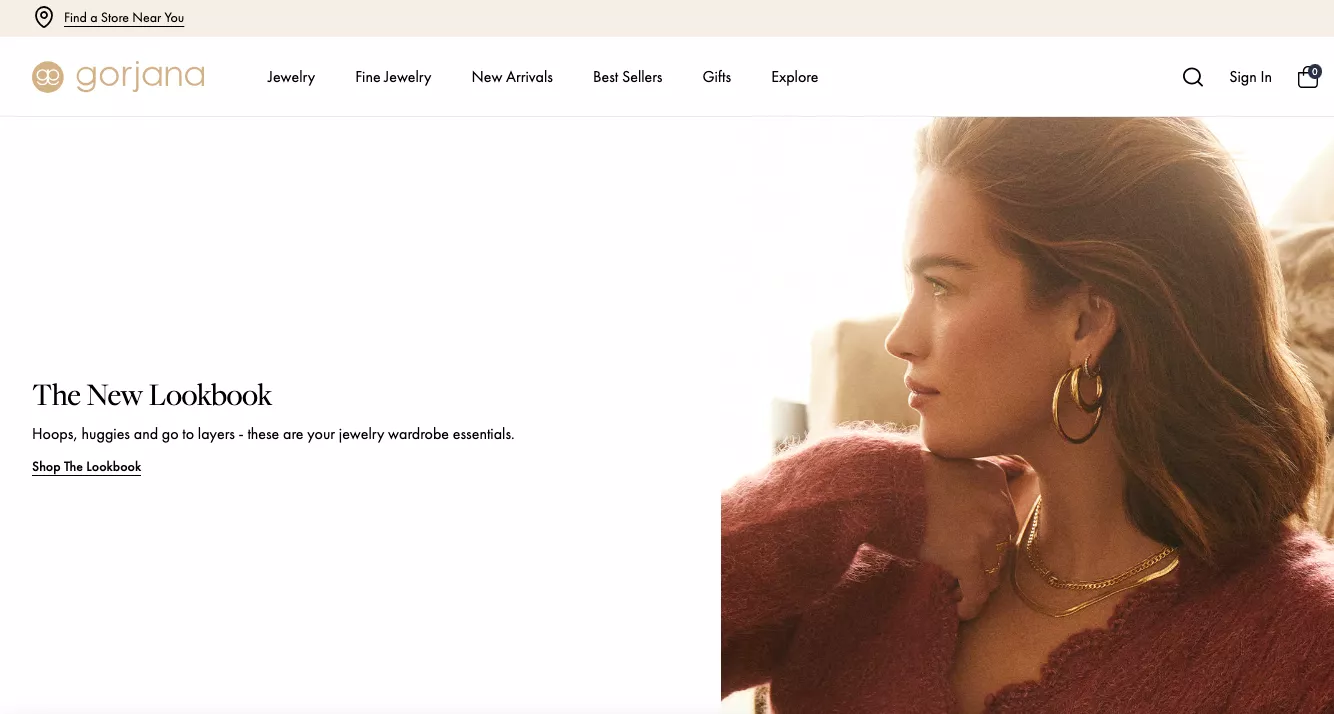Select Fine Jewelry in the navigation
This screenshot has width=1334, height=714.
tap(393, 77)
